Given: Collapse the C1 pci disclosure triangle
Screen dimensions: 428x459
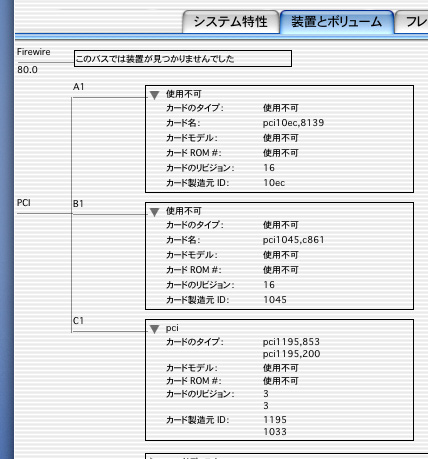Looking at the screenshot, I should pos(154,329).
